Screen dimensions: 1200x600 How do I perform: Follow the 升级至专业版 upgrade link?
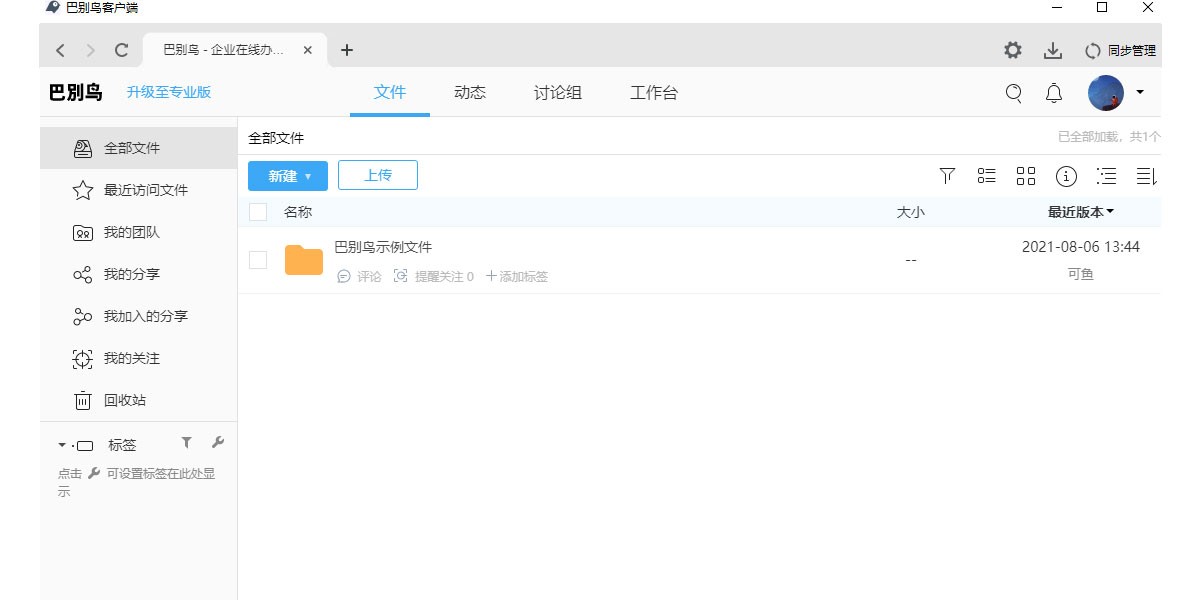[169, 93]
